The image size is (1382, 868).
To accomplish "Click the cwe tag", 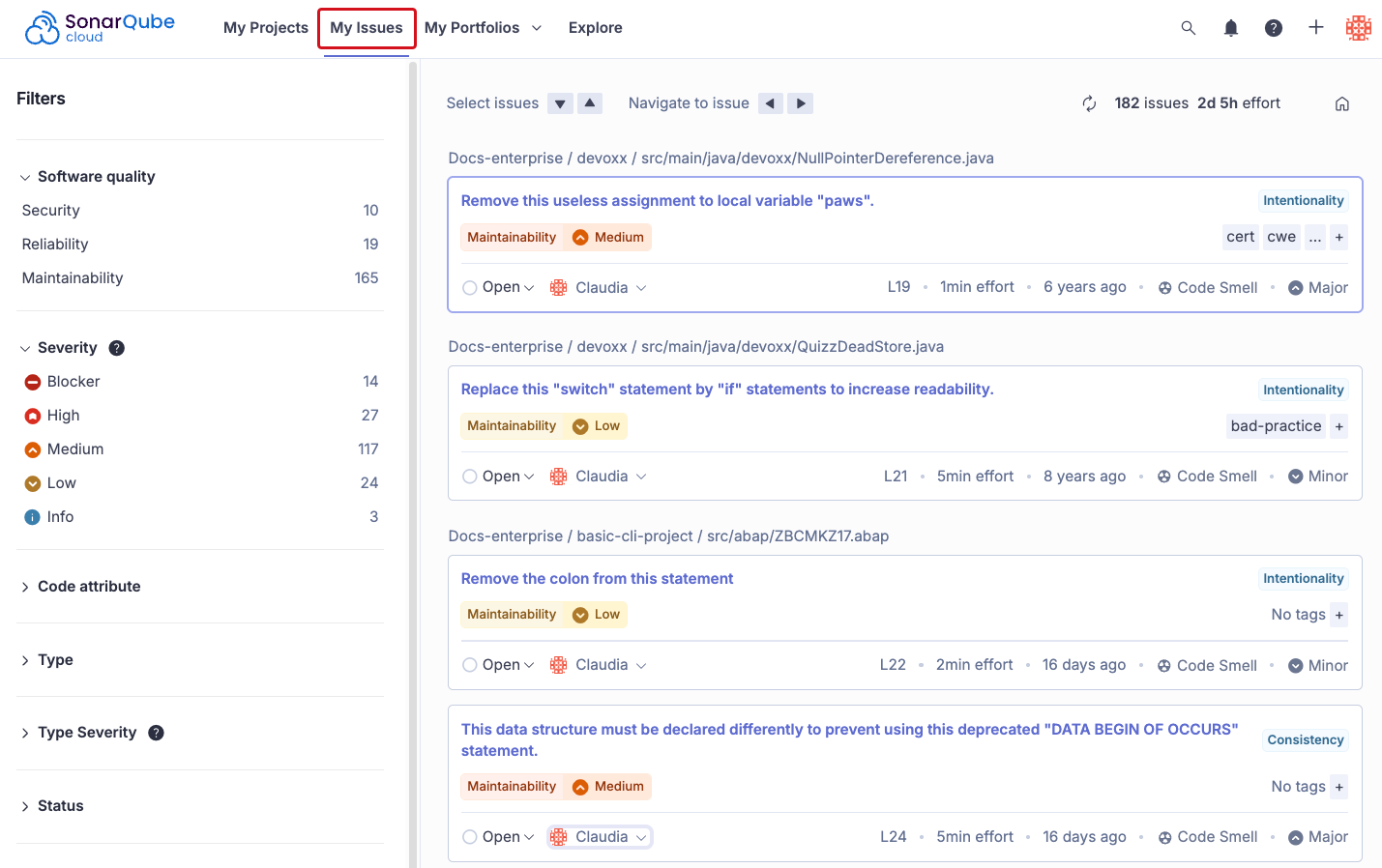I will 1281,237.
